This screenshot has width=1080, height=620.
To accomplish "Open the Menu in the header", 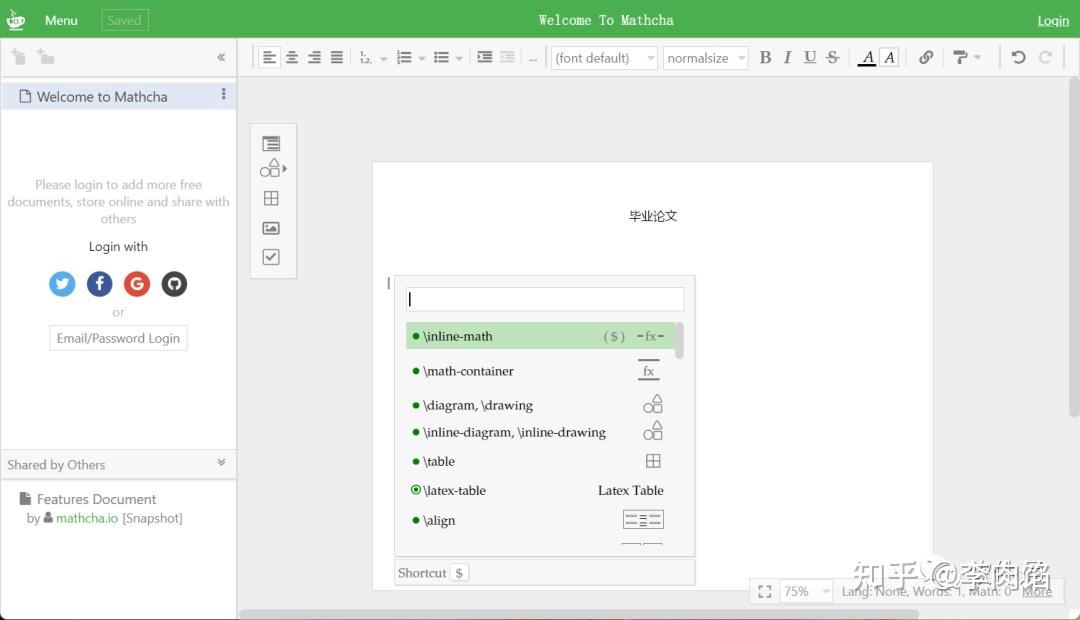I will (61, 21).
